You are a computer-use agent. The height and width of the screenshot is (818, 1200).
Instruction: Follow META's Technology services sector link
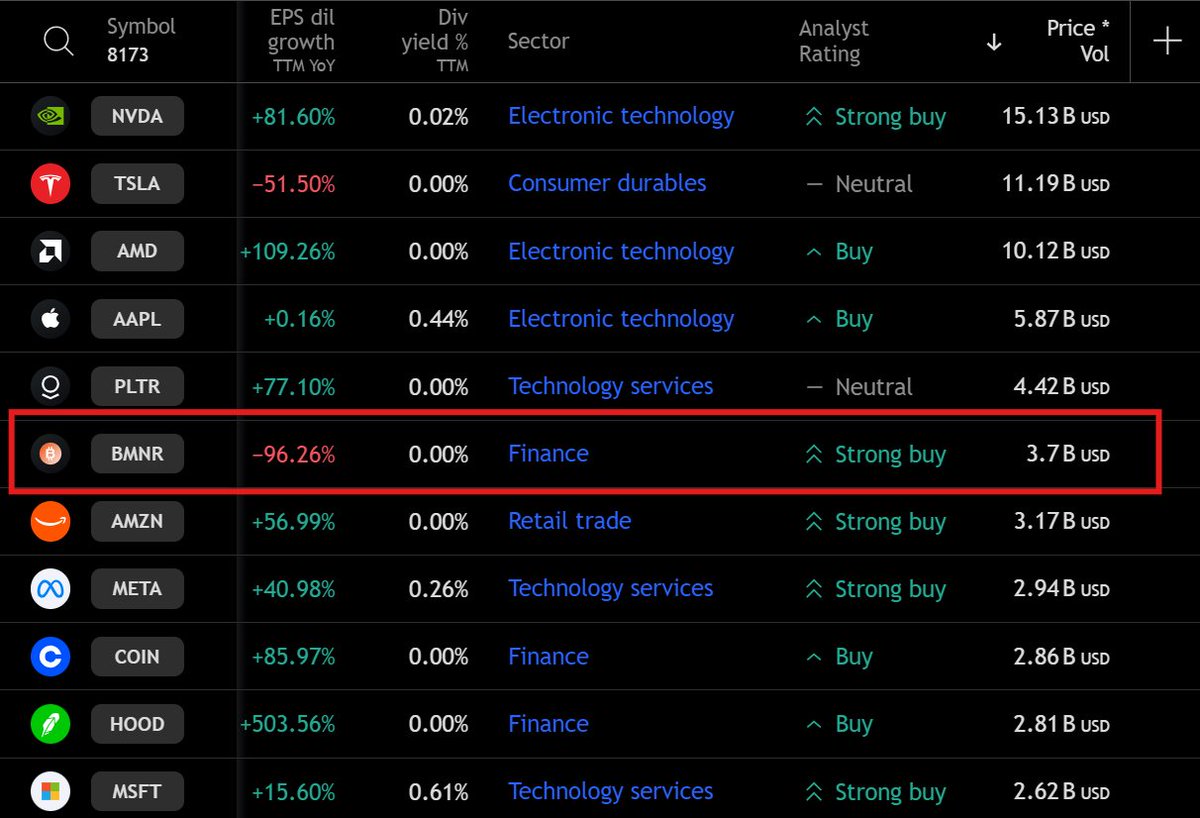click(611, 589)
